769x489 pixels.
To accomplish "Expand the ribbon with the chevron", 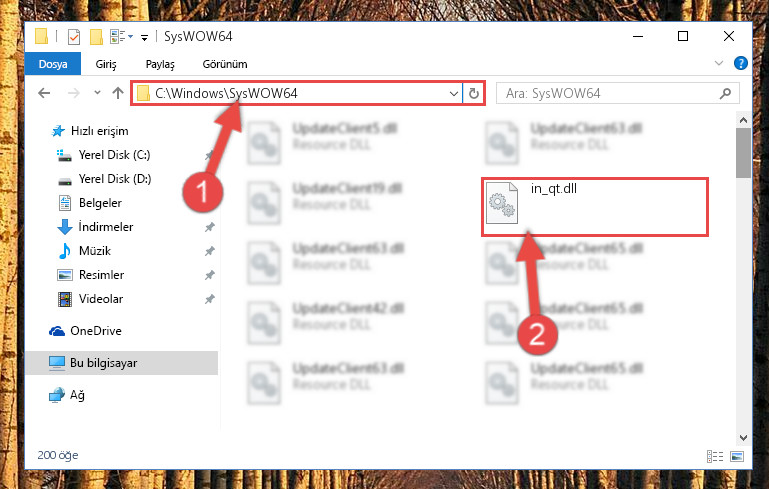I will (718, 63).
